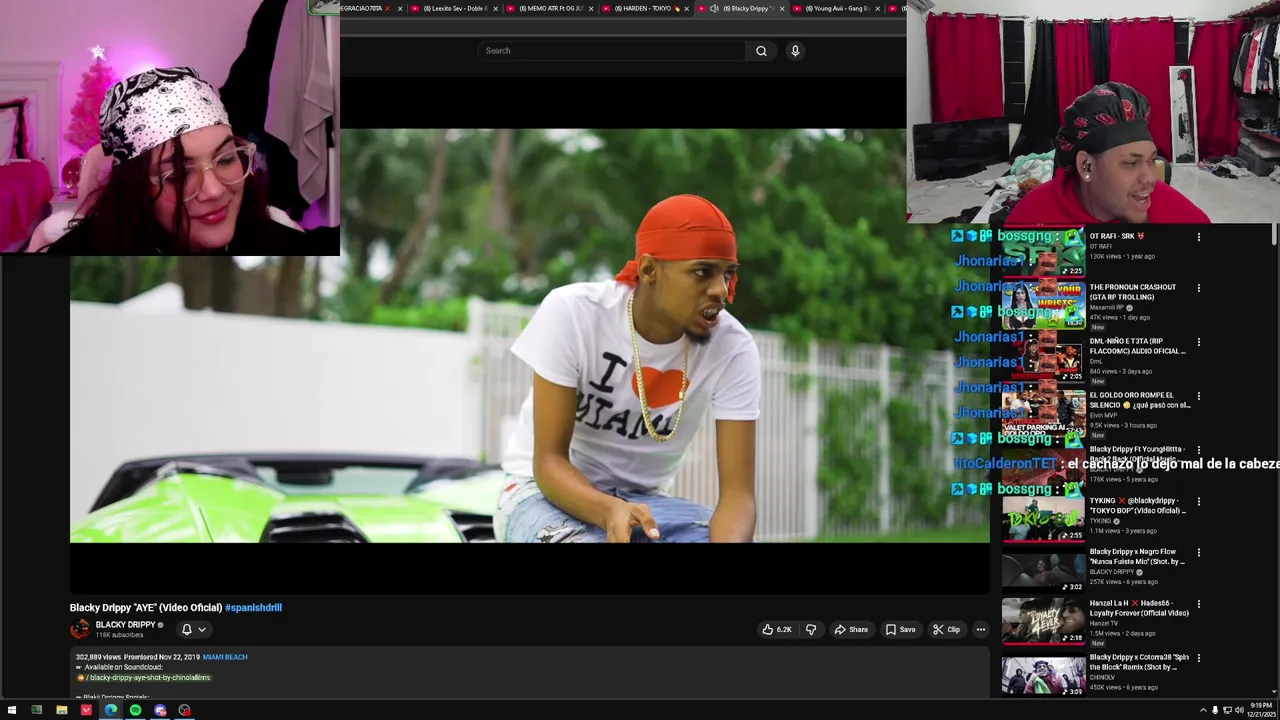Open the Hanzel TV channel name
The width and height of the screenshot is (1280, 720).
coord(1104,623)
